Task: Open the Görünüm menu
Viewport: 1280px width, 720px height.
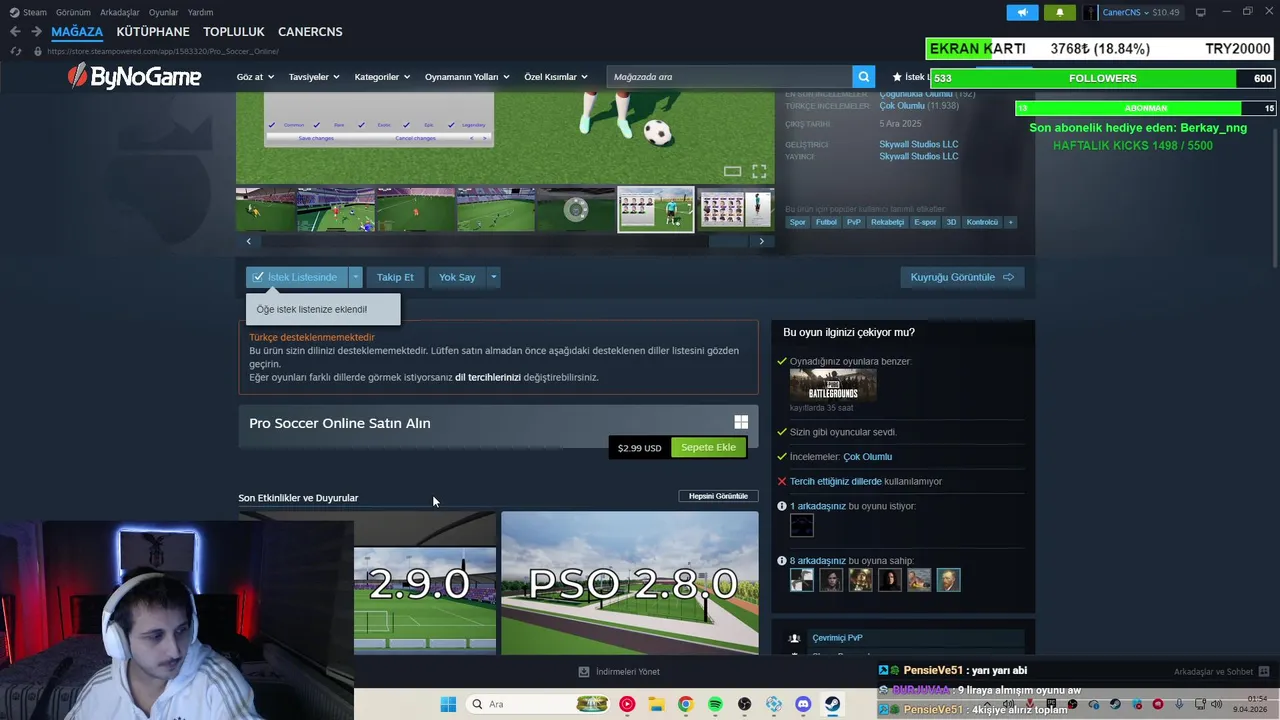Action: pos(73,12)
